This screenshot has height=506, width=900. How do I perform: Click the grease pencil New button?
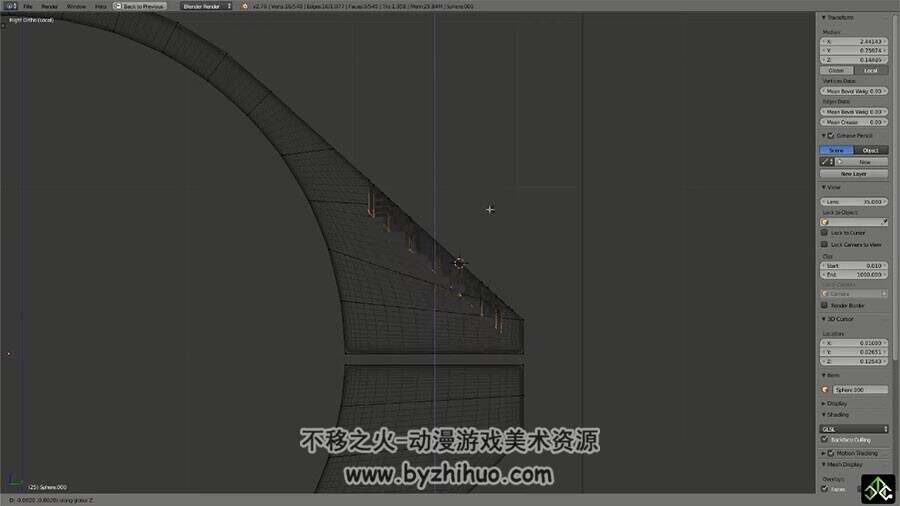tap(864, 162)
